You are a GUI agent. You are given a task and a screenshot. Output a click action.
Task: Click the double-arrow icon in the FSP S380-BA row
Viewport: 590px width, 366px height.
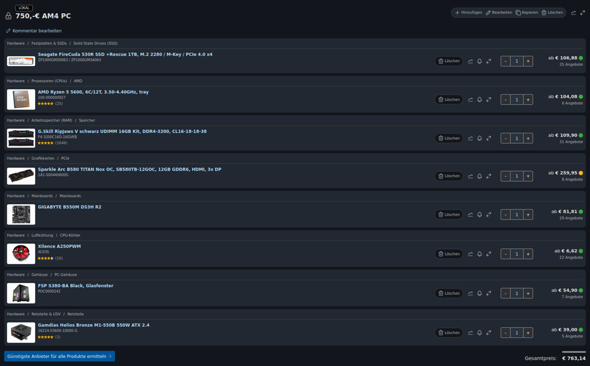pos(488,293)
